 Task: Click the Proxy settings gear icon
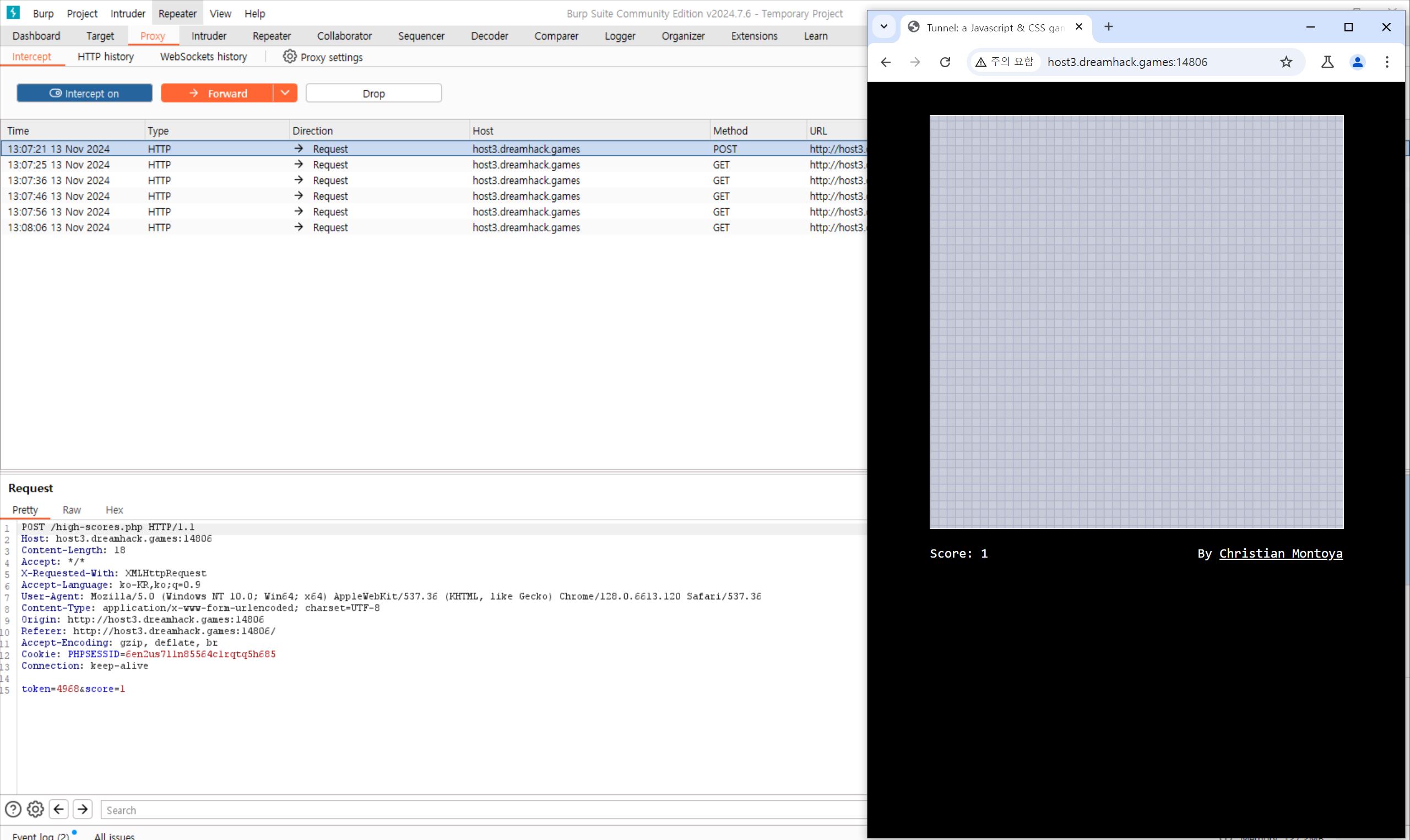coord(289,57)
